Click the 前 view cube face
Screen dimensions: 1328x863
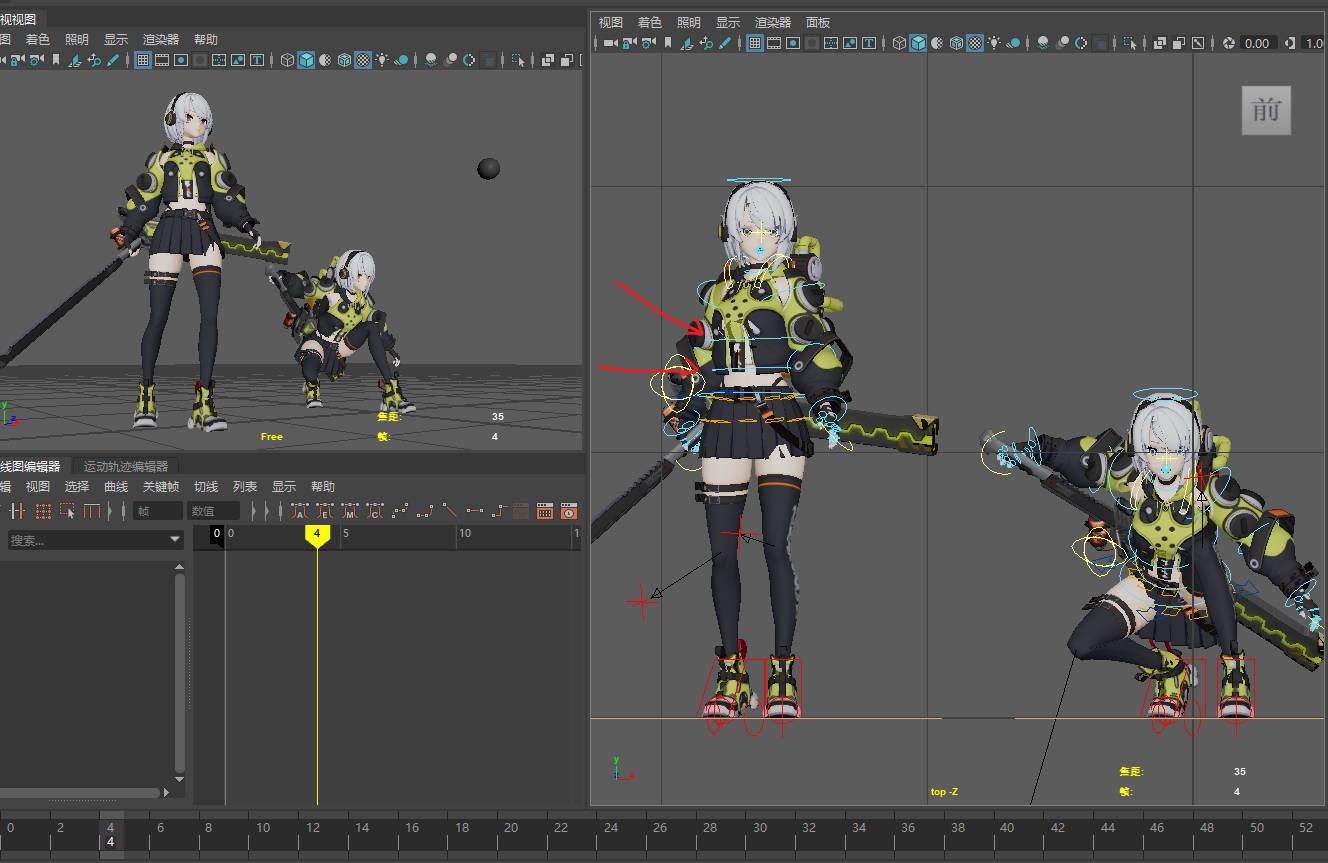point(1266,110)
